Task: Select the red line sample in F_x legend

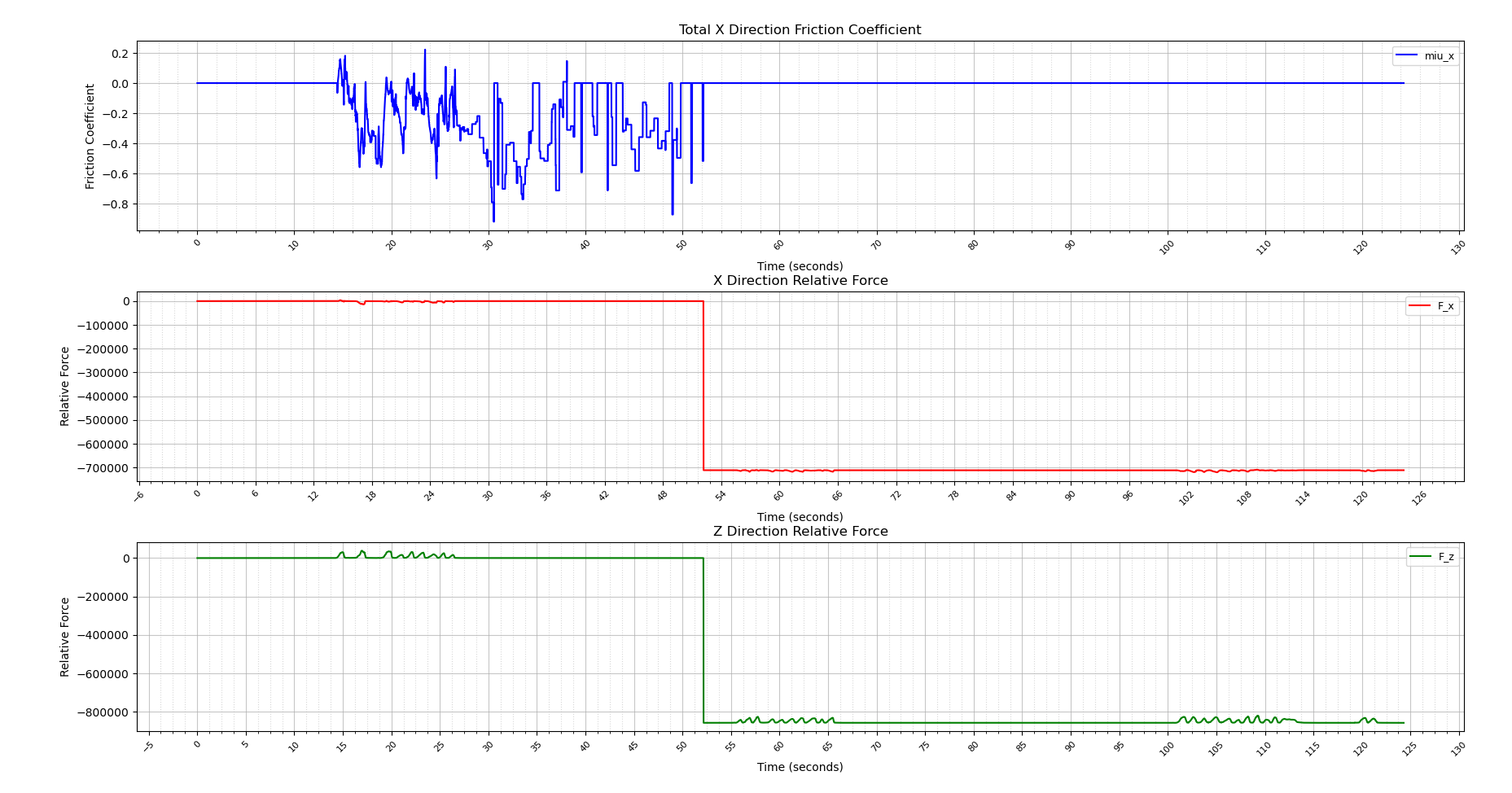Action: point(1419,307)
